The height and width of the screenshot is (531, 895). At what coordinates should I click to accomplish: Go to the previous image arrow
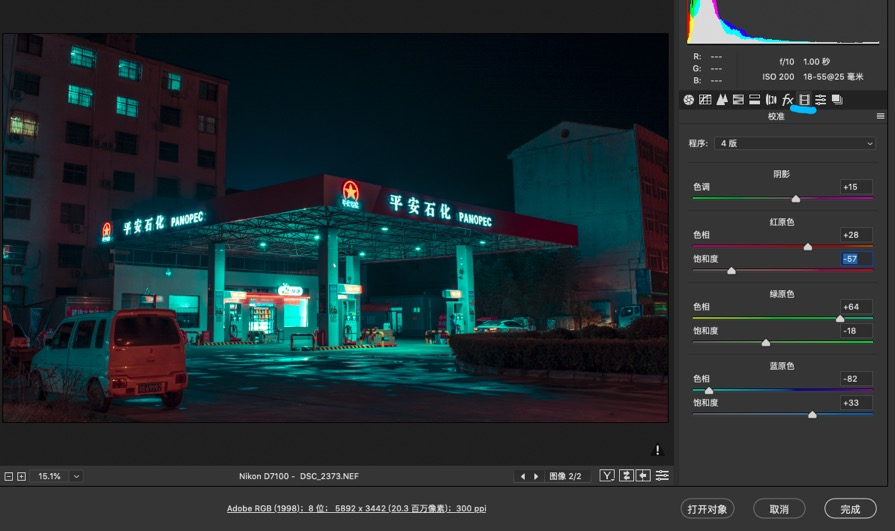point(523,476)
